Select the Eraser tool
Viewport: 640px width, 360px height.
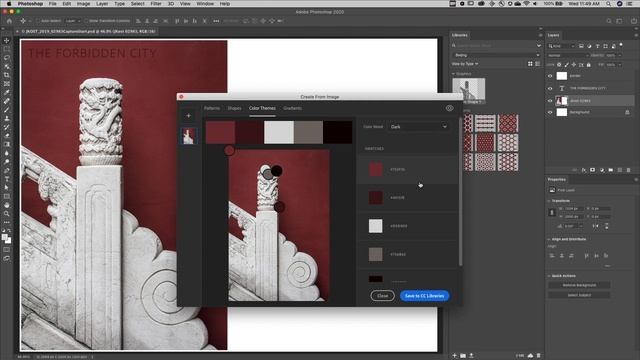[x=7, y=136]
